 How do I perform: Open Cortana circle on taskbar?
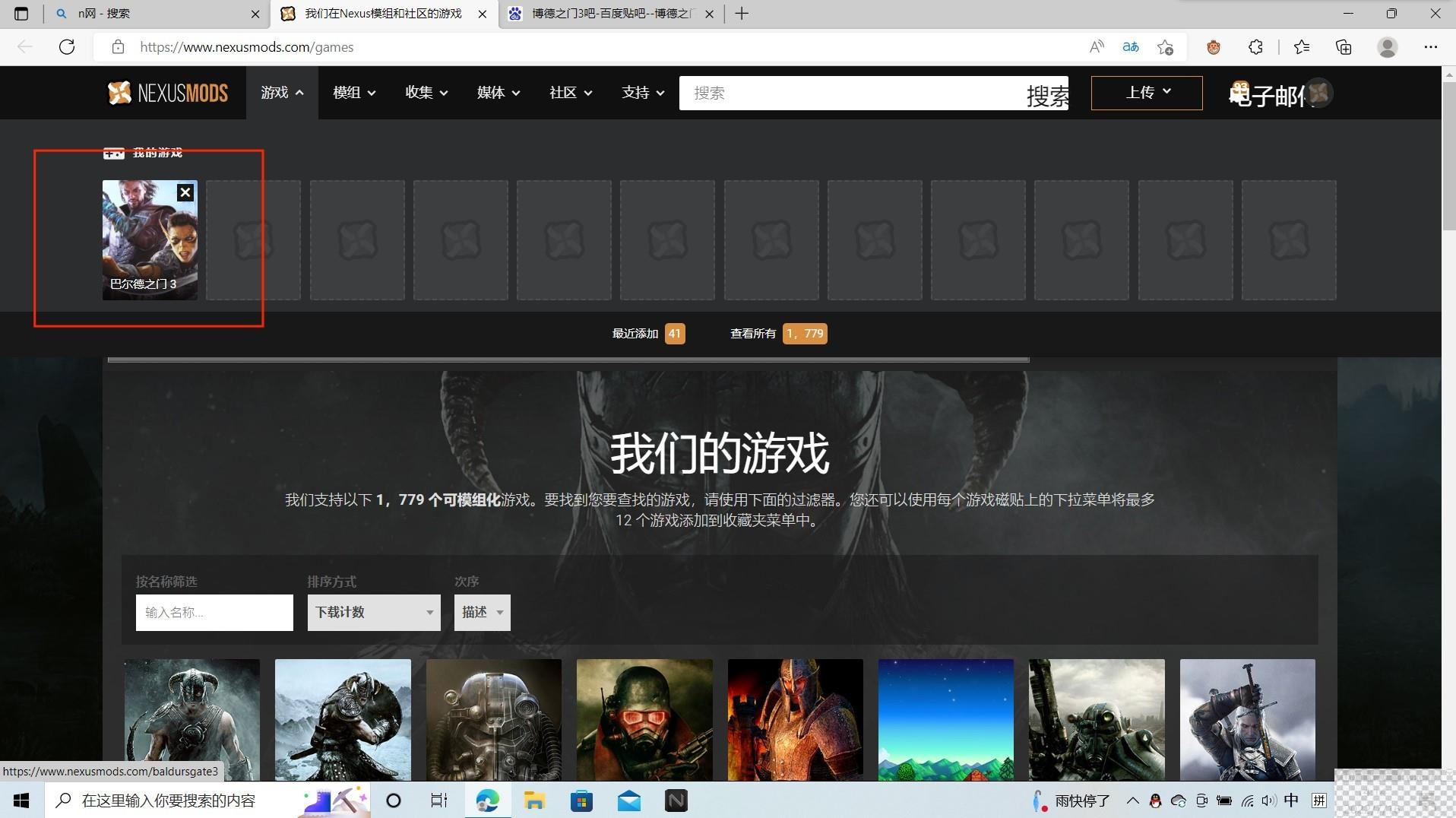pyautogui.click(x=394, y=801)
